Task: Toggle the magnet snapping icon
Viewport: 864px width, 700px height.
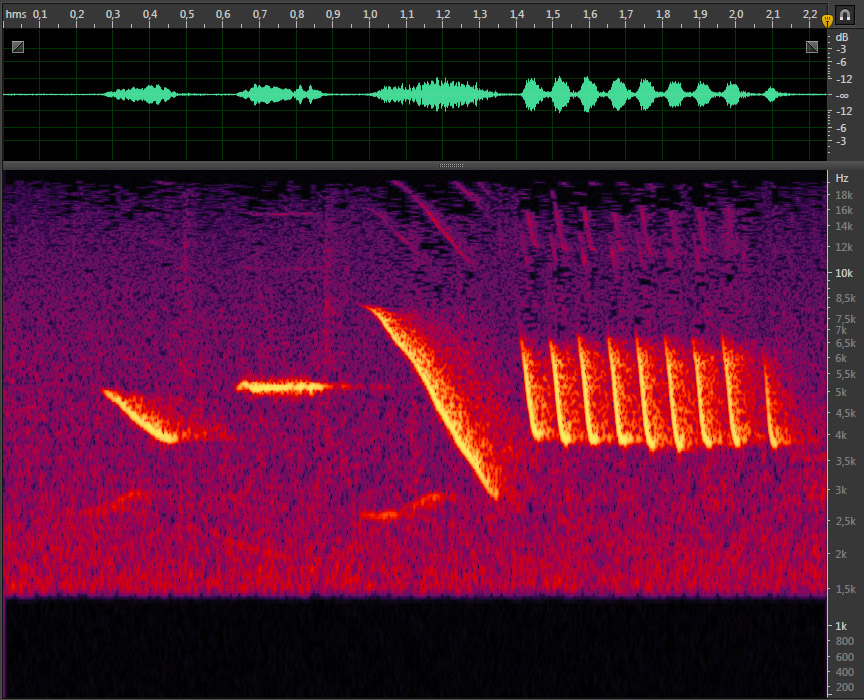Action: click(845, 14)
